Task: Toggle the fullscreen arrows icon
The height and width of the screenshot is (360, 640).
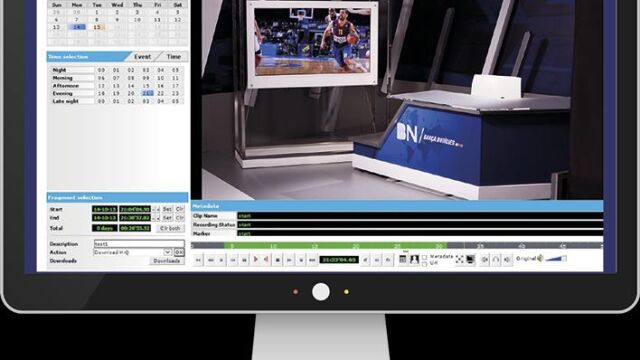Action: (x=460, y=259)
